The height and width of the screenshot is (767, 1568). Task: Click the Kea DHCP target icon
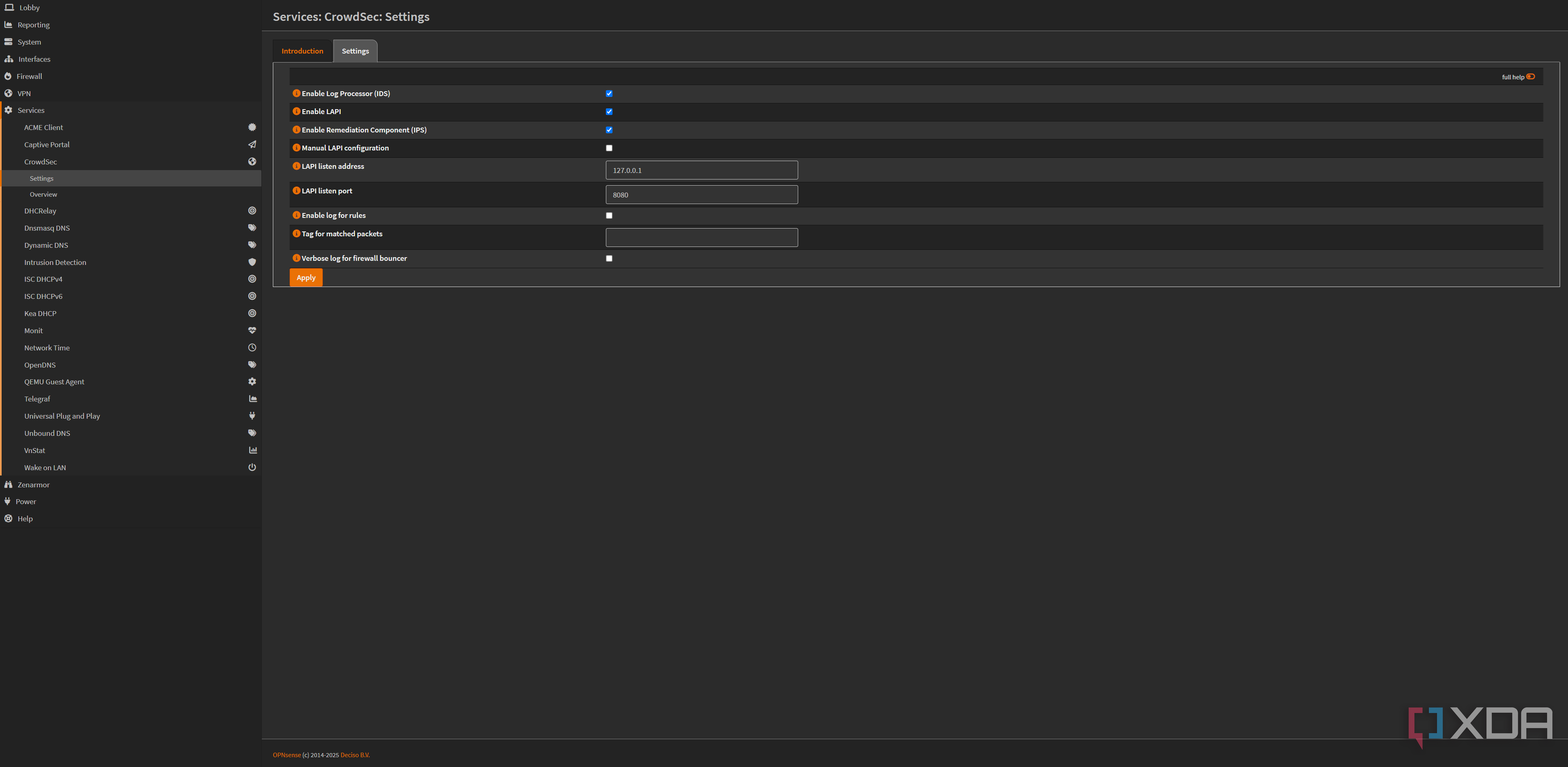252,313
